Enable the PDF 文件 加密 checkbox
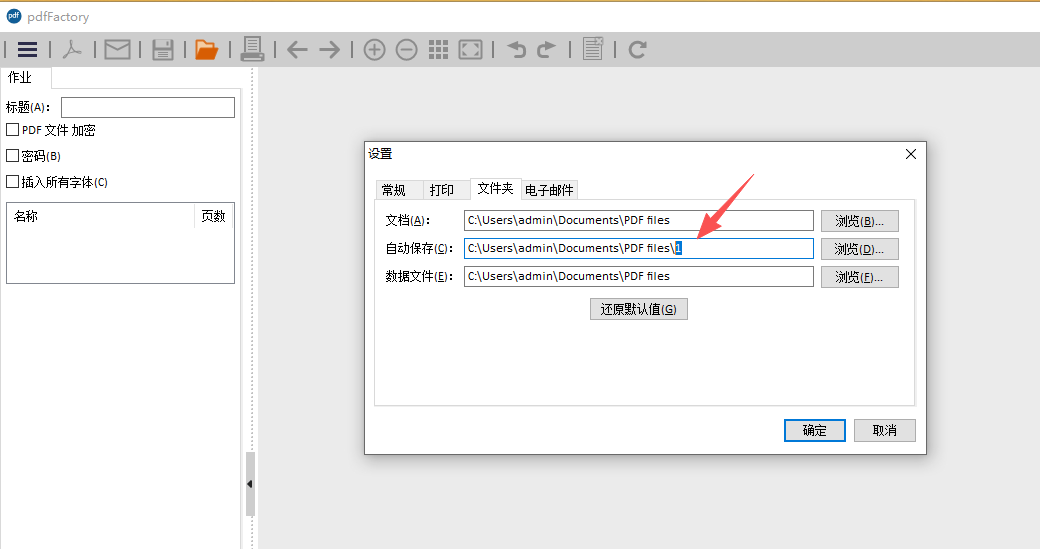The height and width of the screenshot is (549, 1040). [13, 130]
